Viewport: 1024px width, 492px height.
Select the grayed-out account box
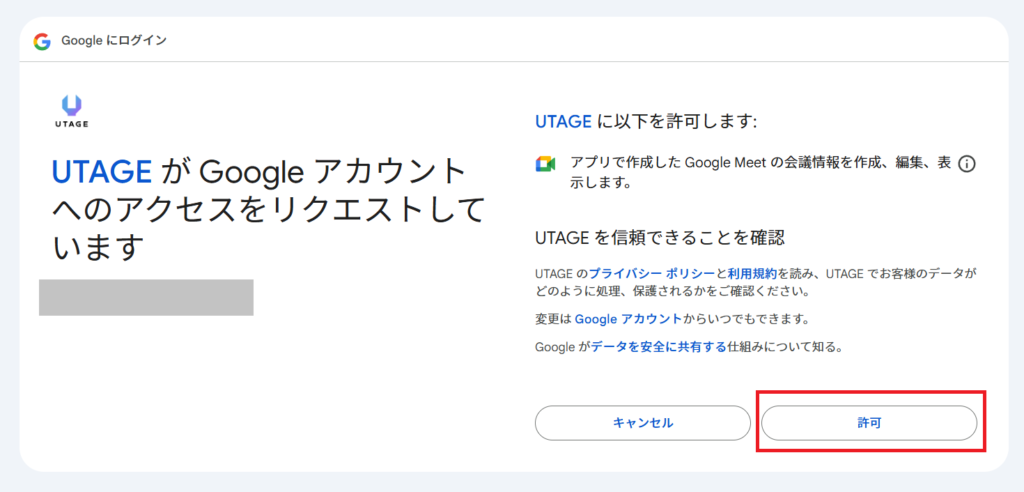[x=146, y=298]
